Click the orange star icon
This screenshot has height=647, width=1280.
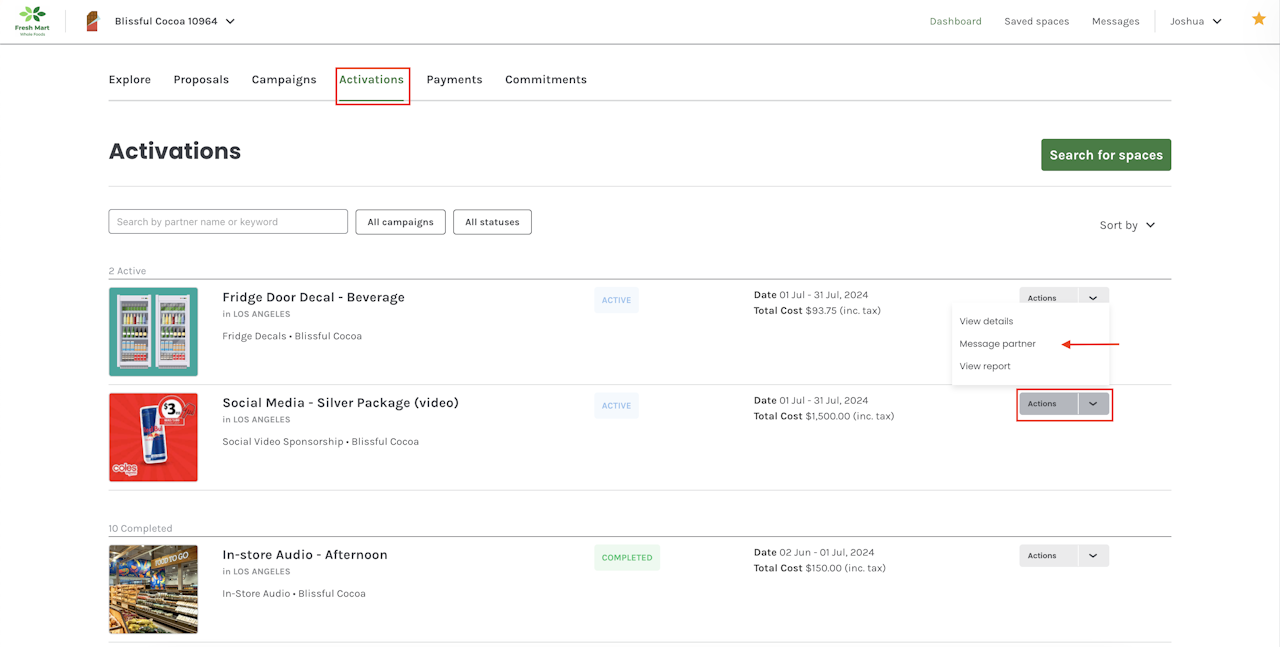[1258, 19]
